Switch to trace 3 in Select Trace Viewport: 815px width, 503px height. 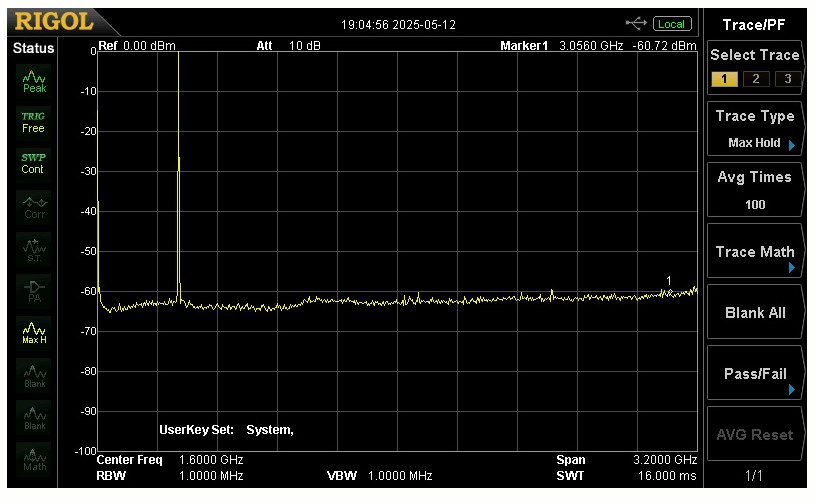(x=787, y=79)
